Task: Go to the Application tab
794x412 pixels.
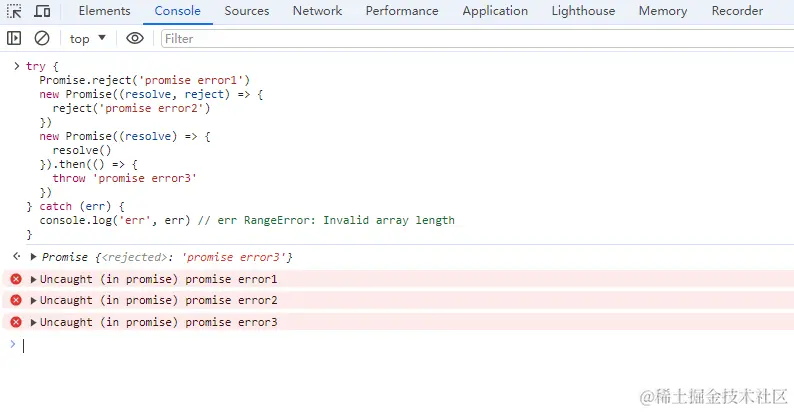Action: (x=495, y=11)
